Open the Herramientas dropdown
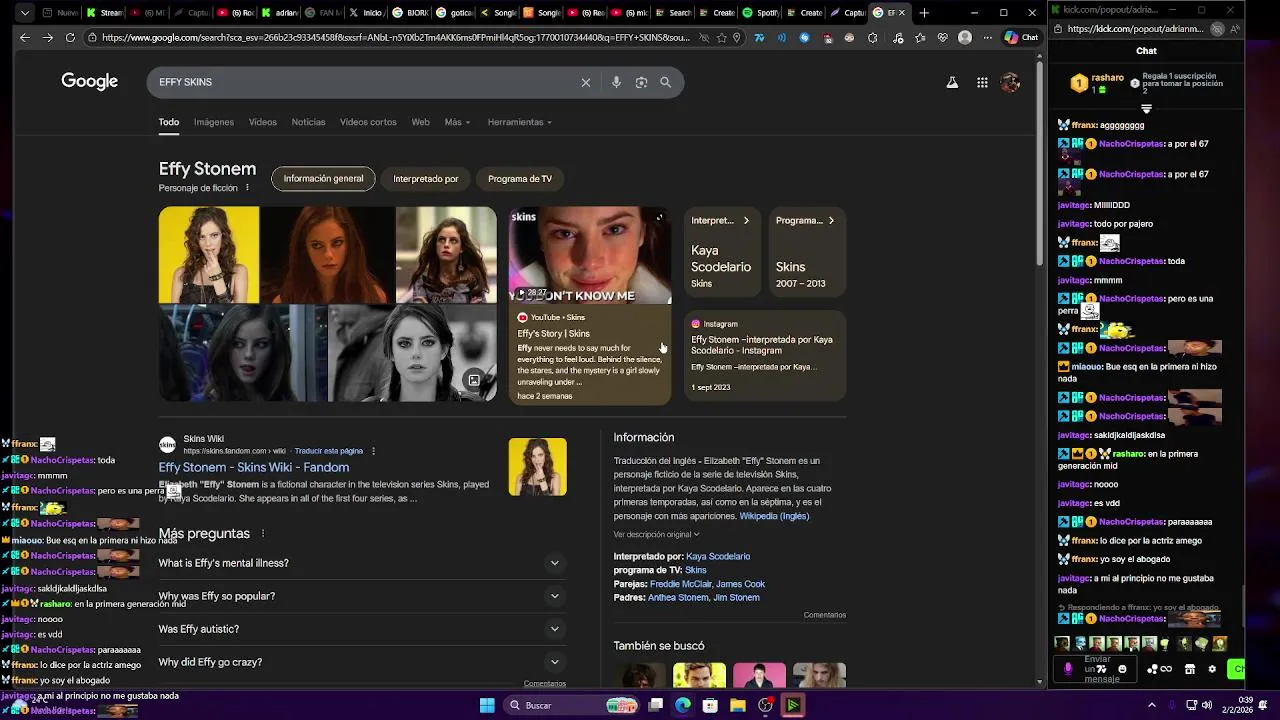The height and width of the screenshot is (720, 1280). coord(519,122)
